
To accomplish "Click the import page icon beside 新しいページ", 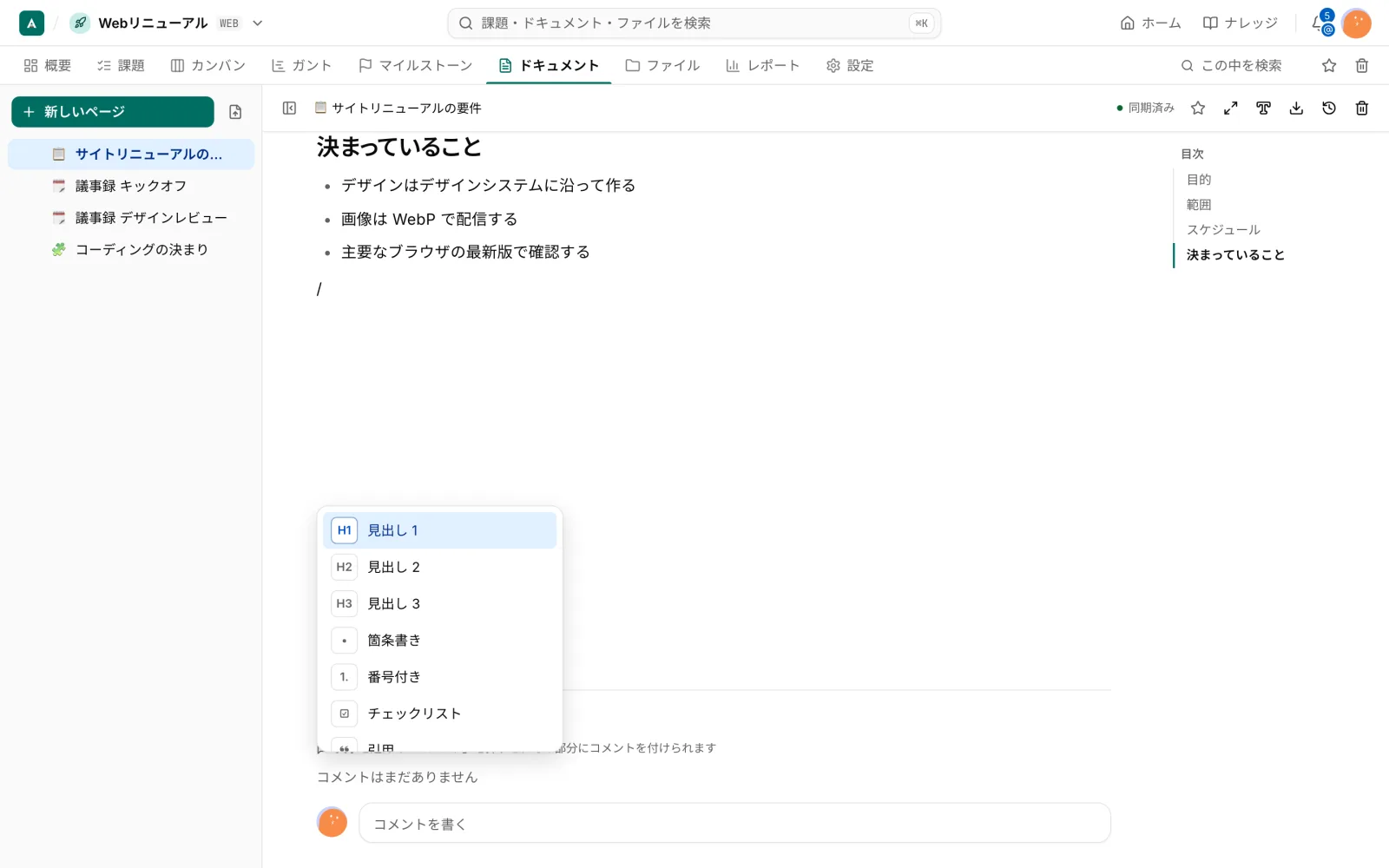I will tap(235, 112).
